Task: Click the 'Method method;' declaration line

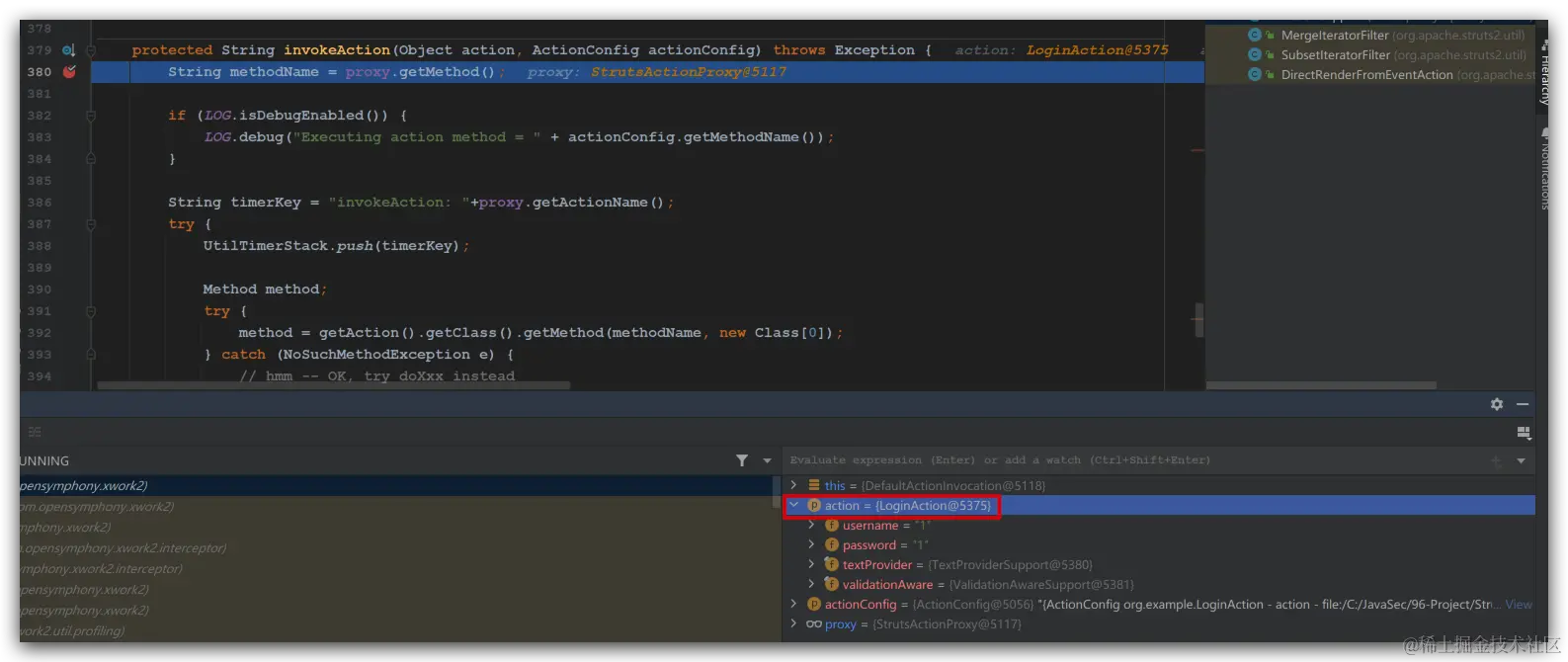Action: pyautogui.click(x=265, y=290)
